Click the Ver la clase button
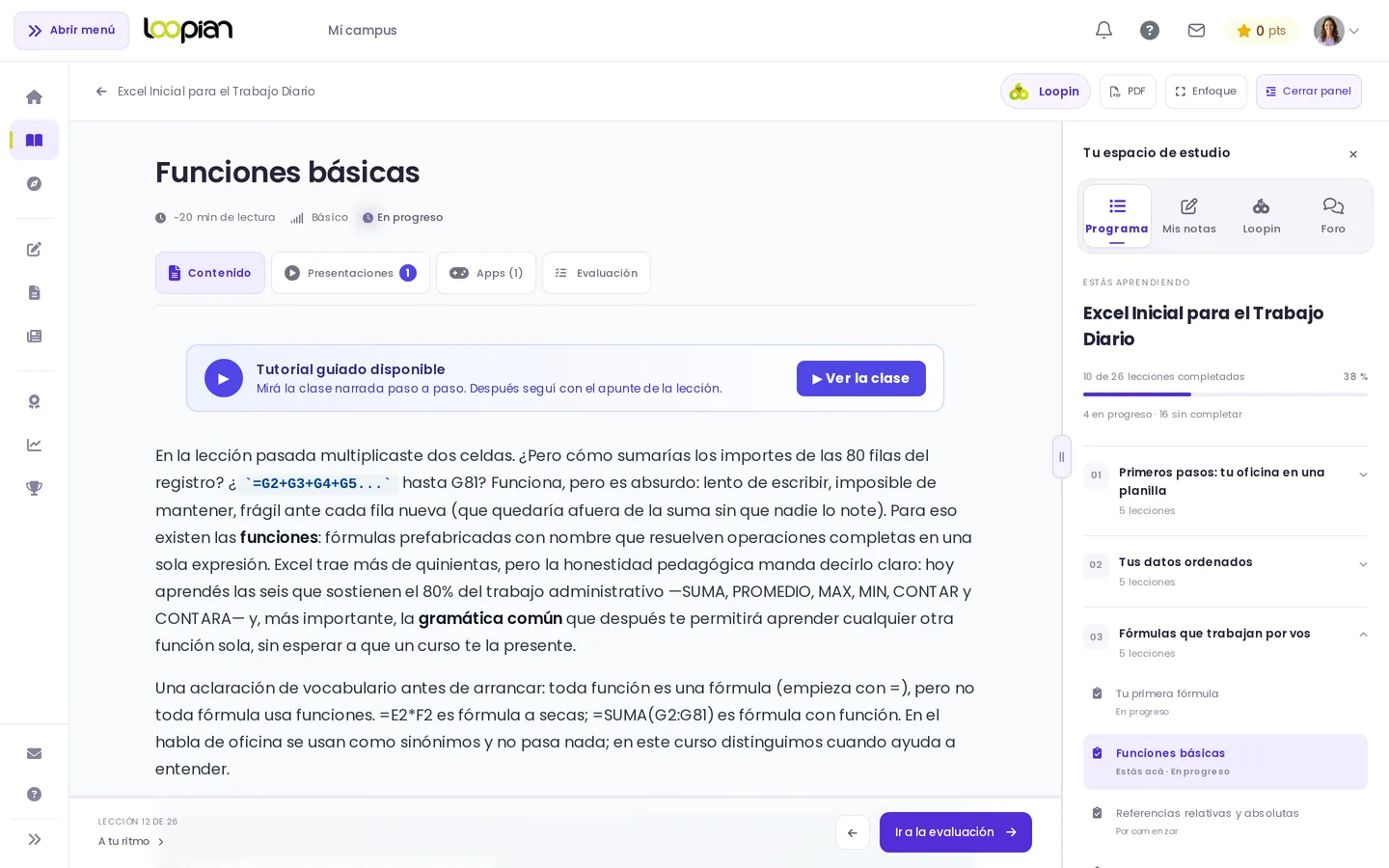This screenshot has height=868, width=1389. pos(861,378)
